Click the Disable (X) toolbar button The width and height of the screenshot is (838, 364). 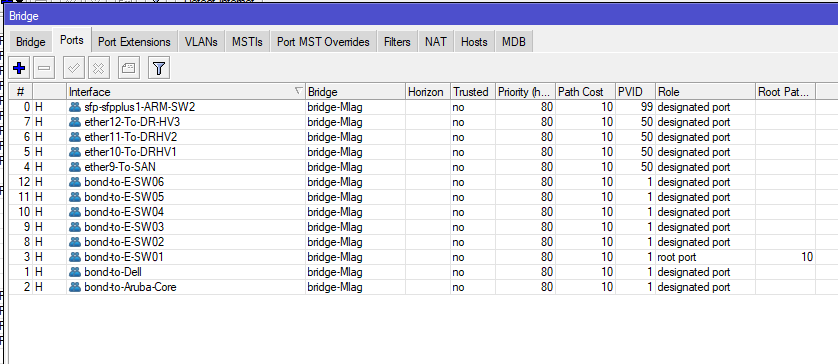99,68
